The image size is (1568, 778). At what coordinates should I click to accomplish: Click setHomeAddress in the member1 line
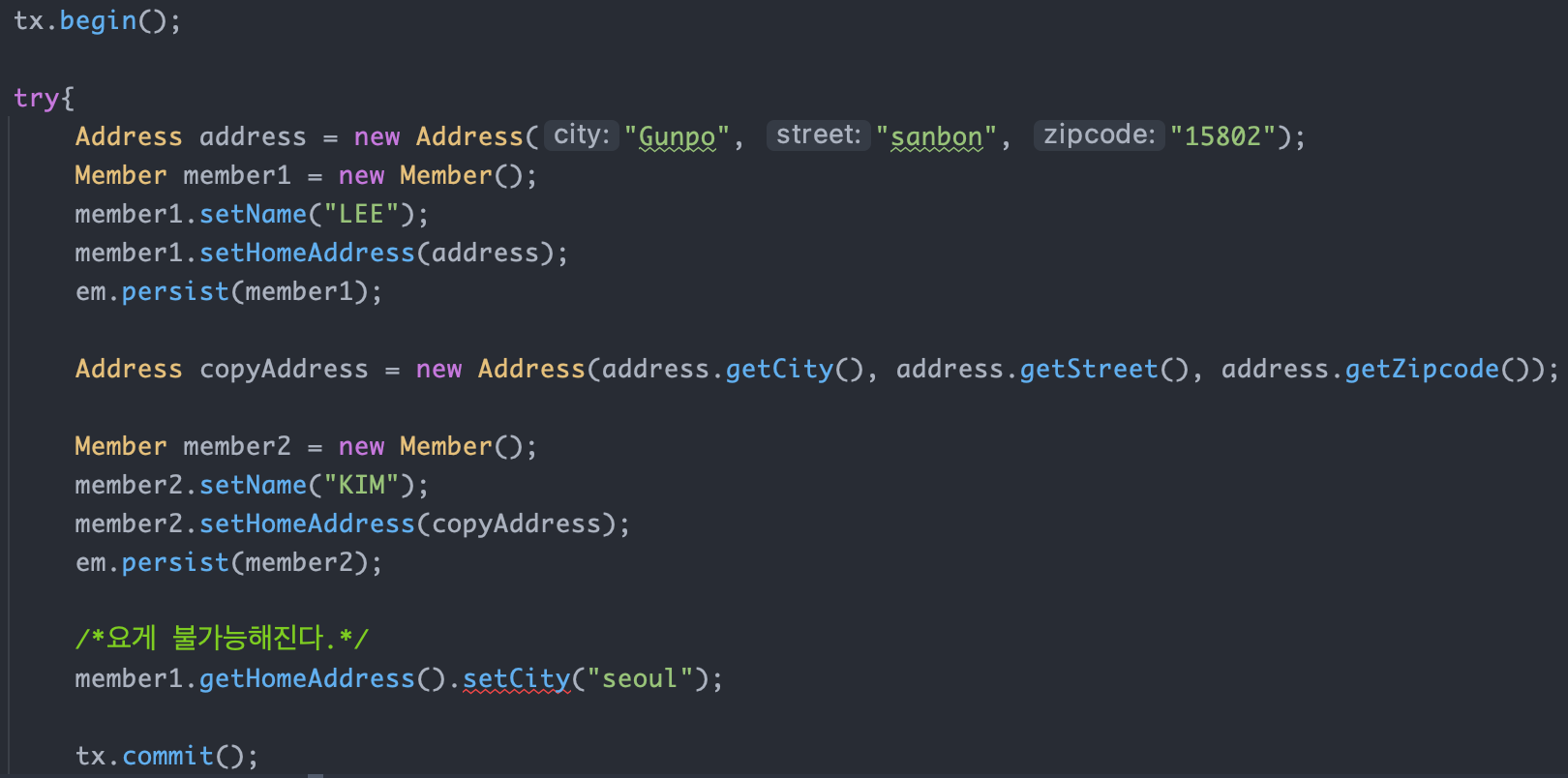pyautogui.click(x=307, y=253)
